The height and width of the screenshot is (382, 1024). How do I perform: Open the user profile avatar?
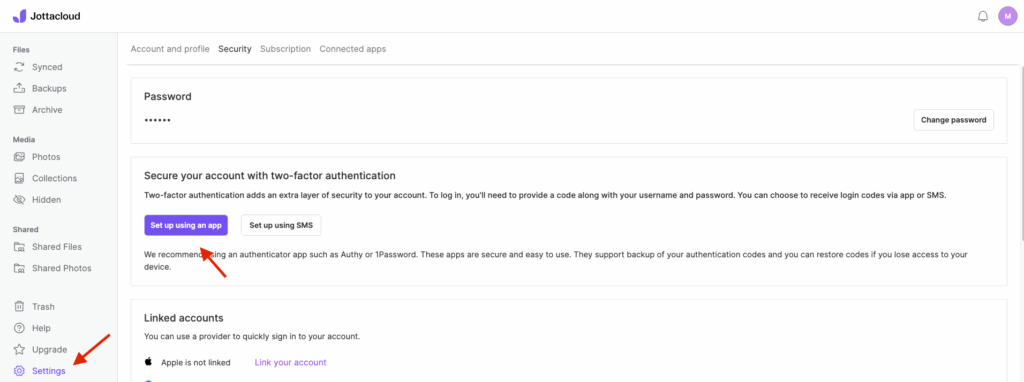coord(1008,16)
